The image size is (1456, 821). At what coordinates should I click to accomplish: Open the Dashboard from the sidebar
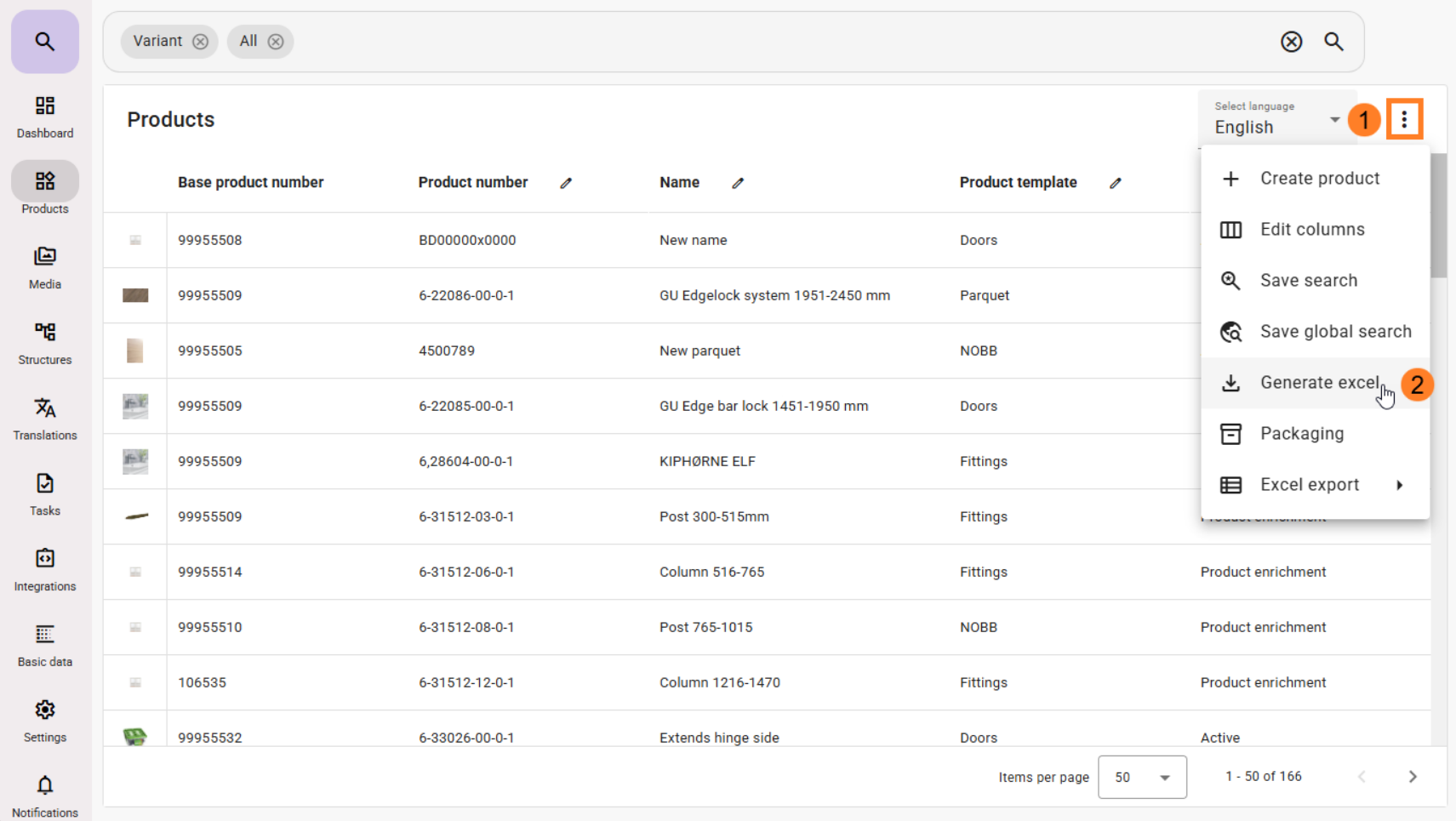45,117
